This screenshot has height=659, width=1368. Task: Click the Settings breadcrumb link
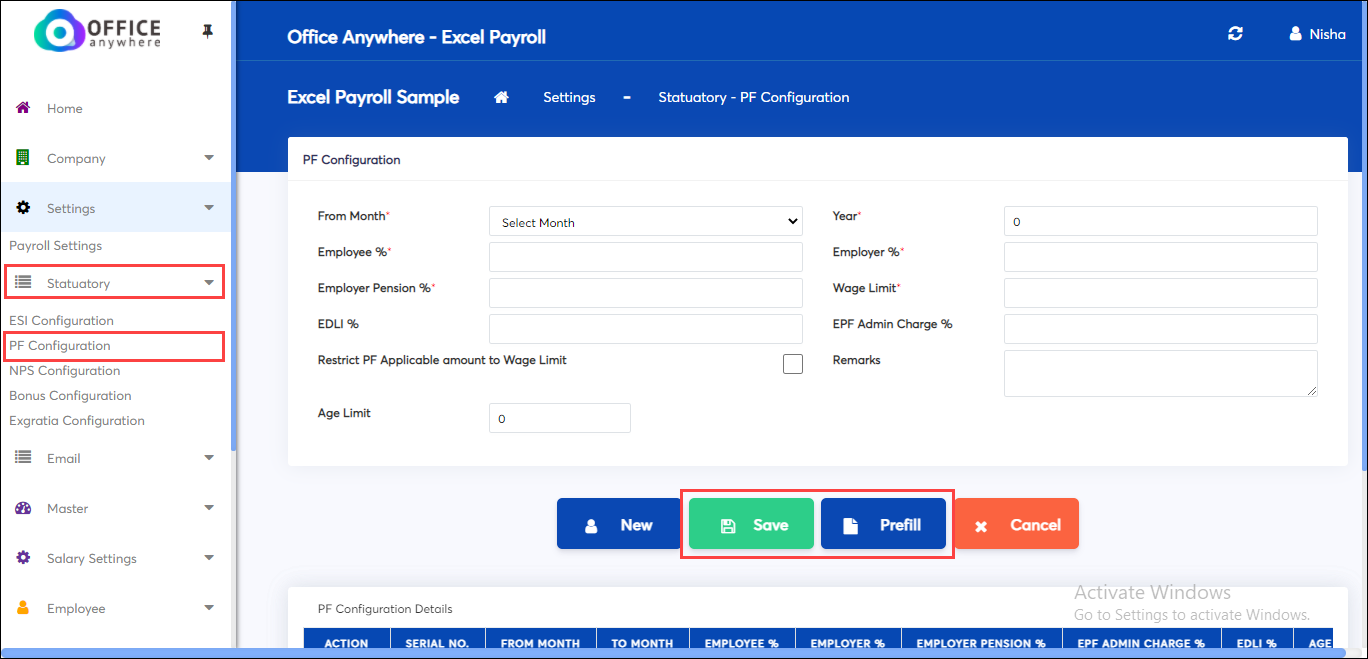(x=569, y=97)
